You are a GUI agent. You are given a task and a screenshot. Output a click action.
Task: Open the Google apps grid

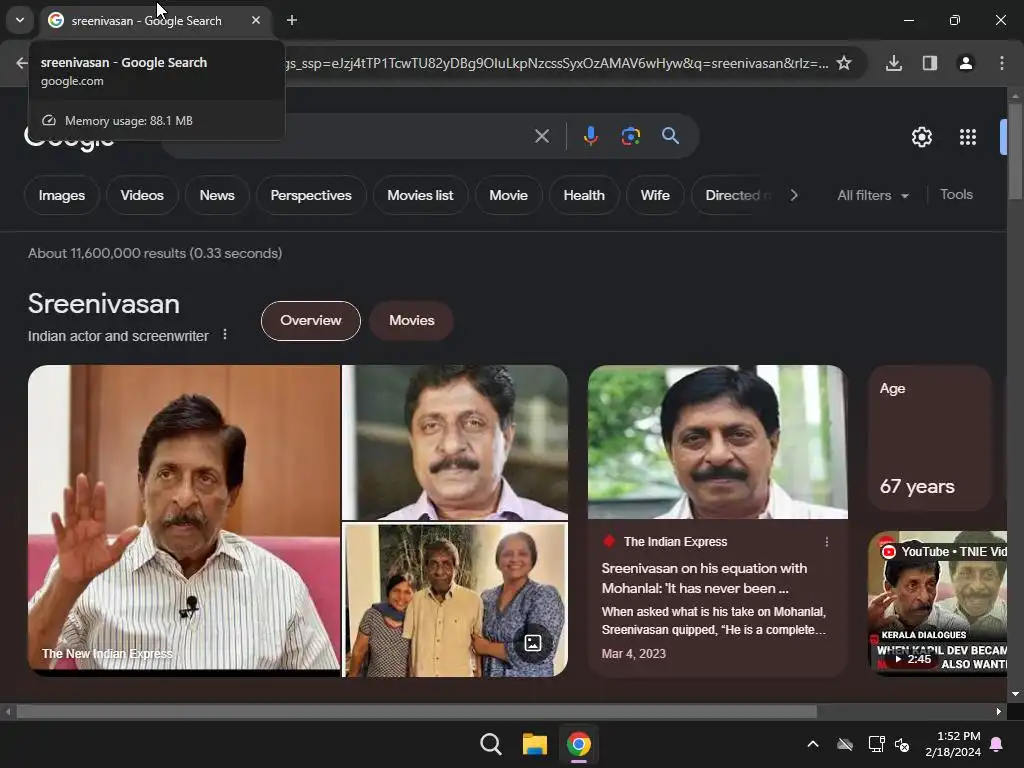968,137
